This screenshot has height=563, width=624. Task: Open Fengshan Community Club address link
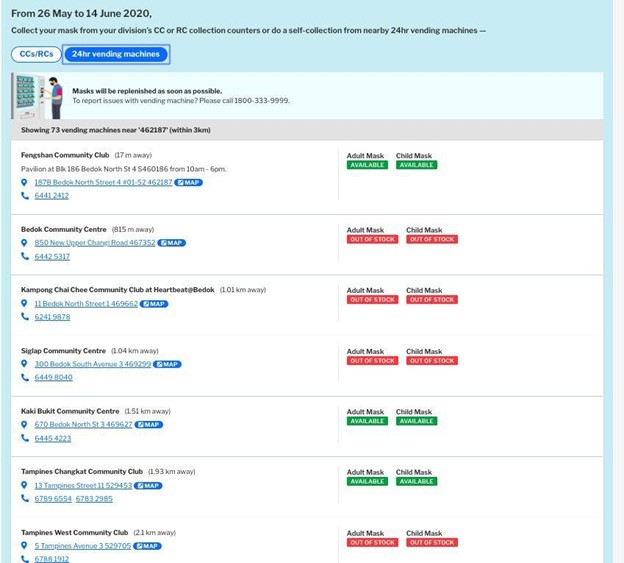103,182
